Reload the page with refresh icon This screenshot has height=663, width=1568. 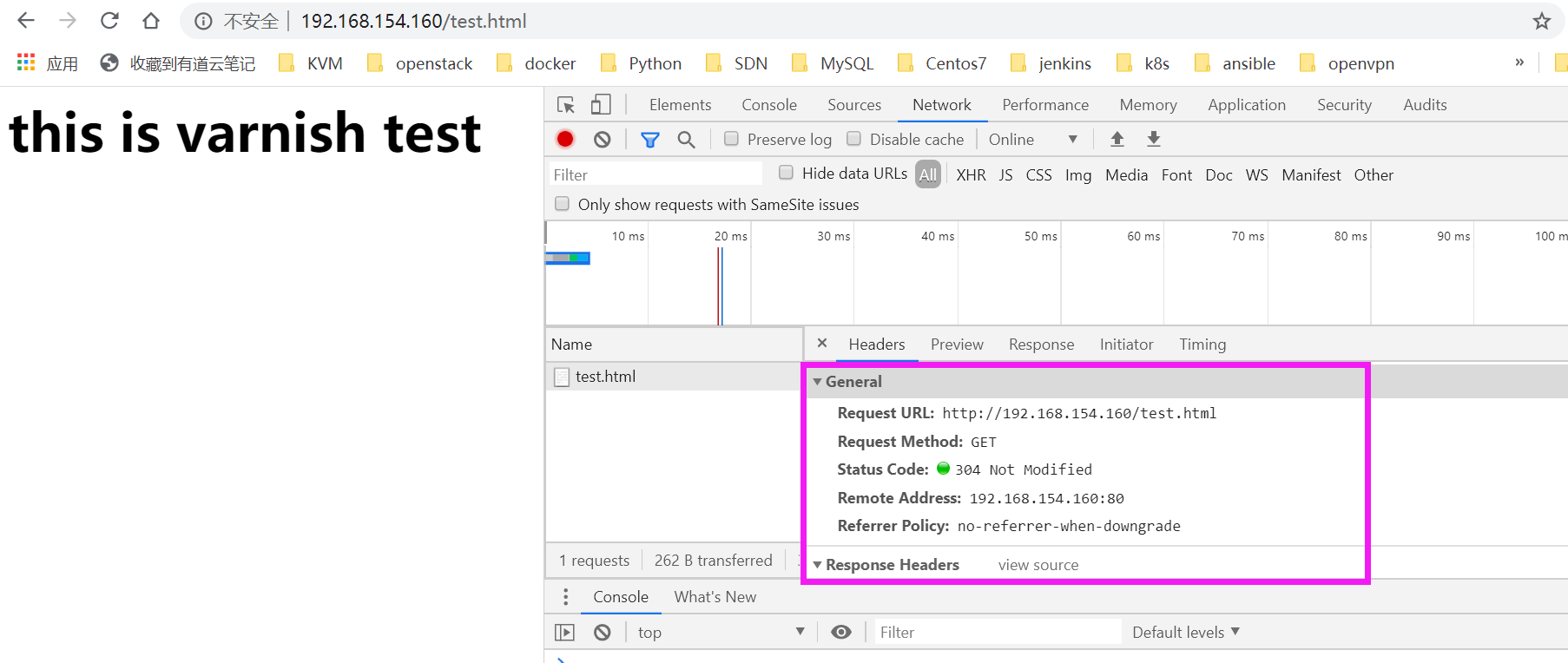coord(109,21)
